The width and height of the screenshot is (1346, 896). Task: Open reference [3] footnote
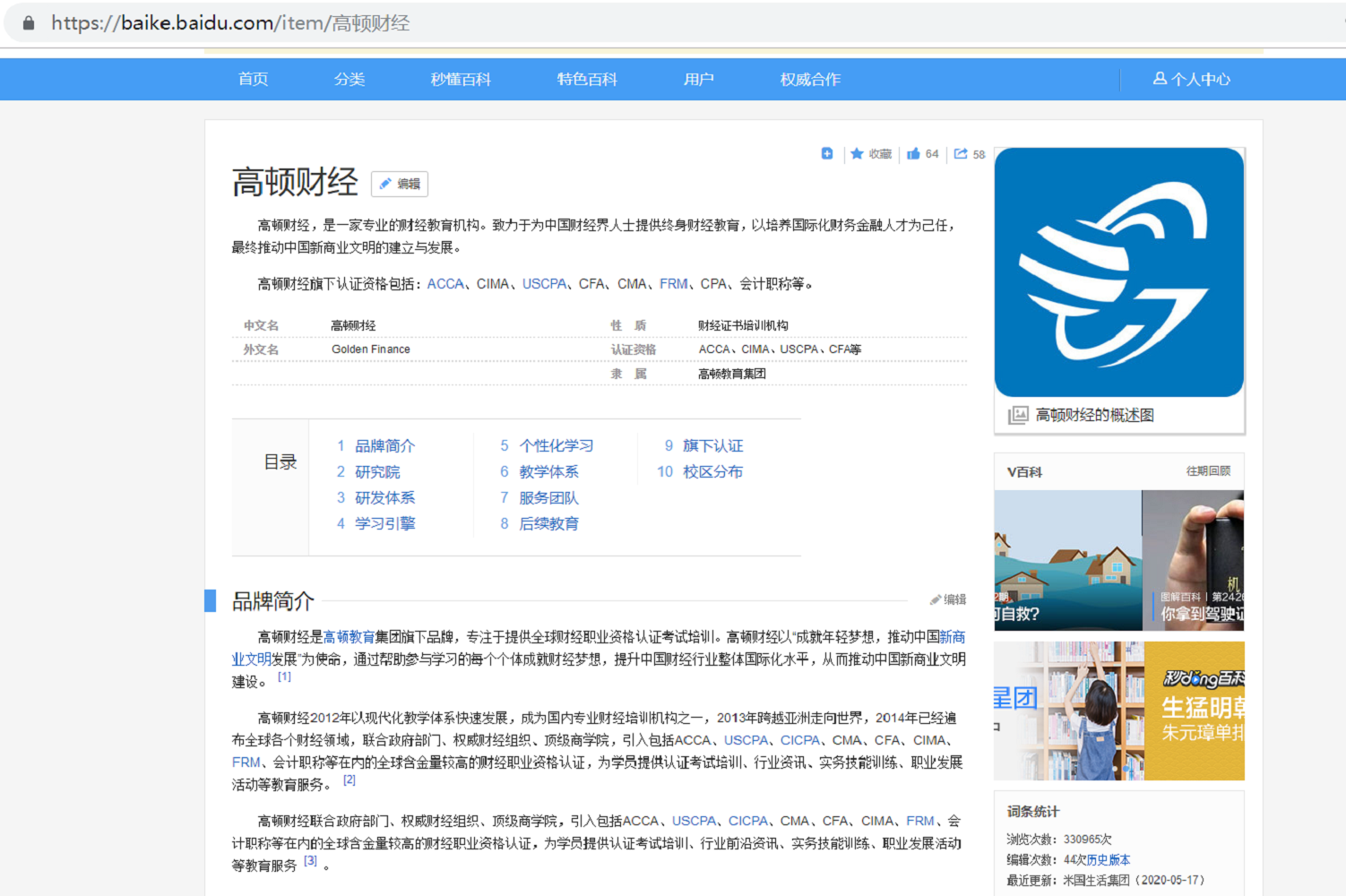click(310, 861)
